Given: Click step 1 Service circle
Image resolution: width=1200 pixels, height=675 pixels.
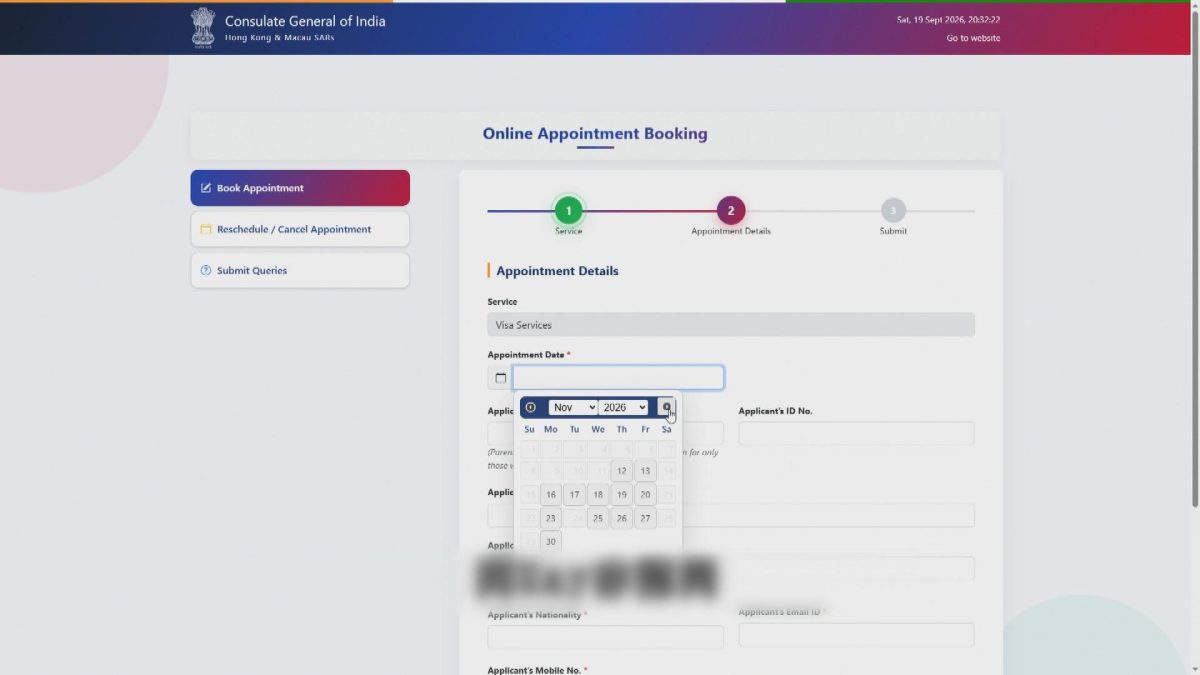Looking at the screenshot, I should tap(568, 210).
